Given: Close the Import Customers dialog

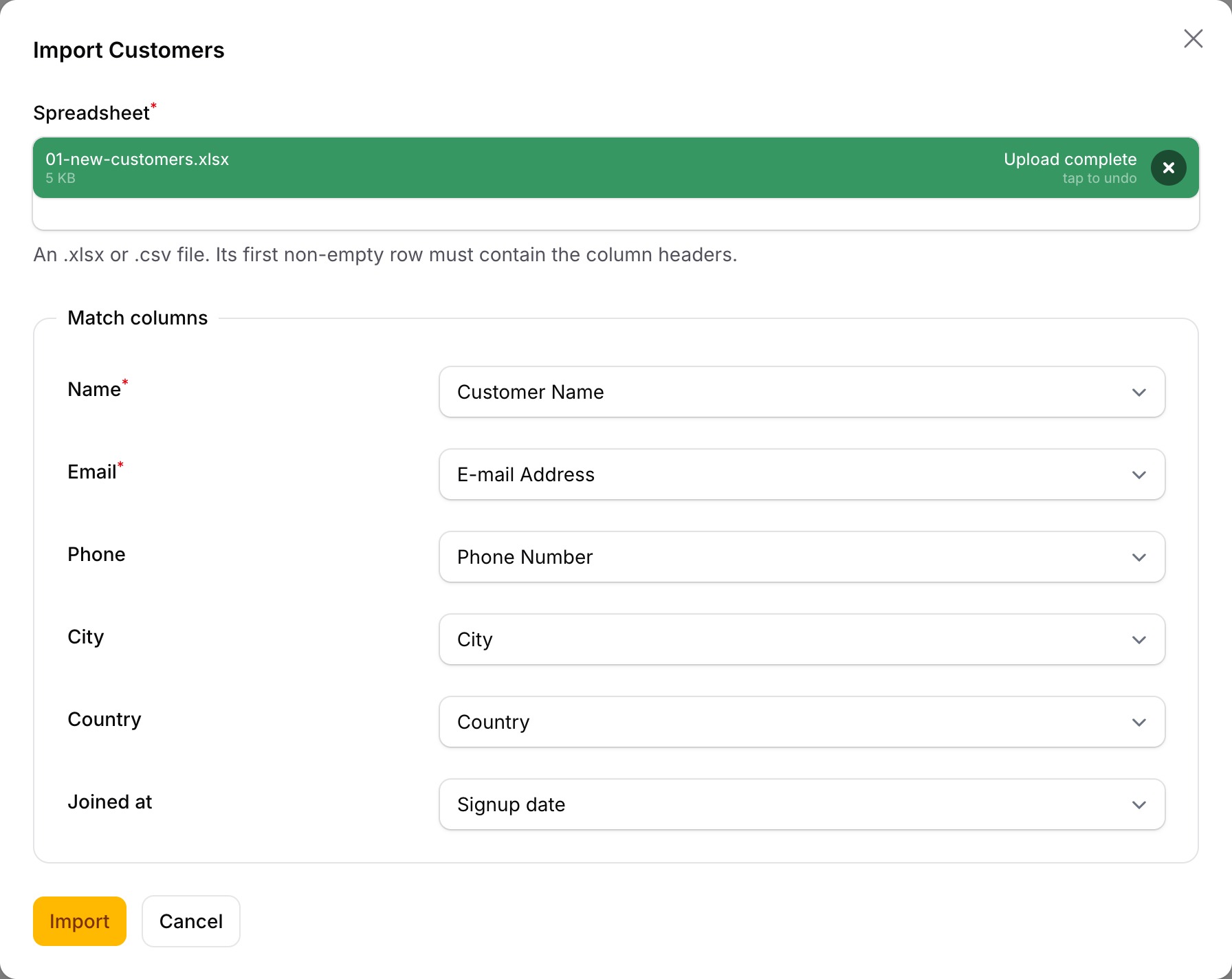Looking at the screenshot, I should (x=1193, y=38).
